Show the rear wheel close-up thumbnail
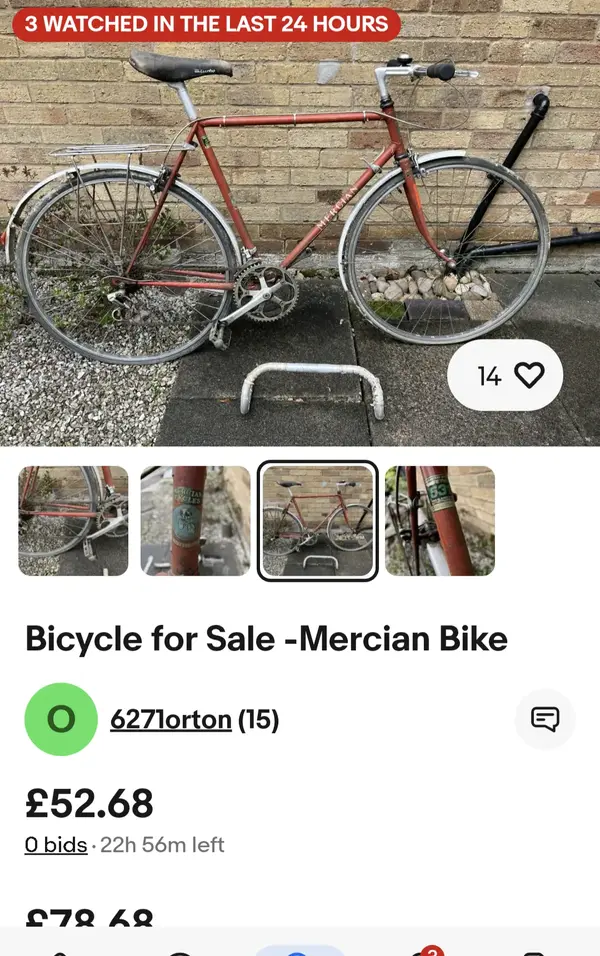Screen dimensions: 600x956 click(x=73, y=521)
